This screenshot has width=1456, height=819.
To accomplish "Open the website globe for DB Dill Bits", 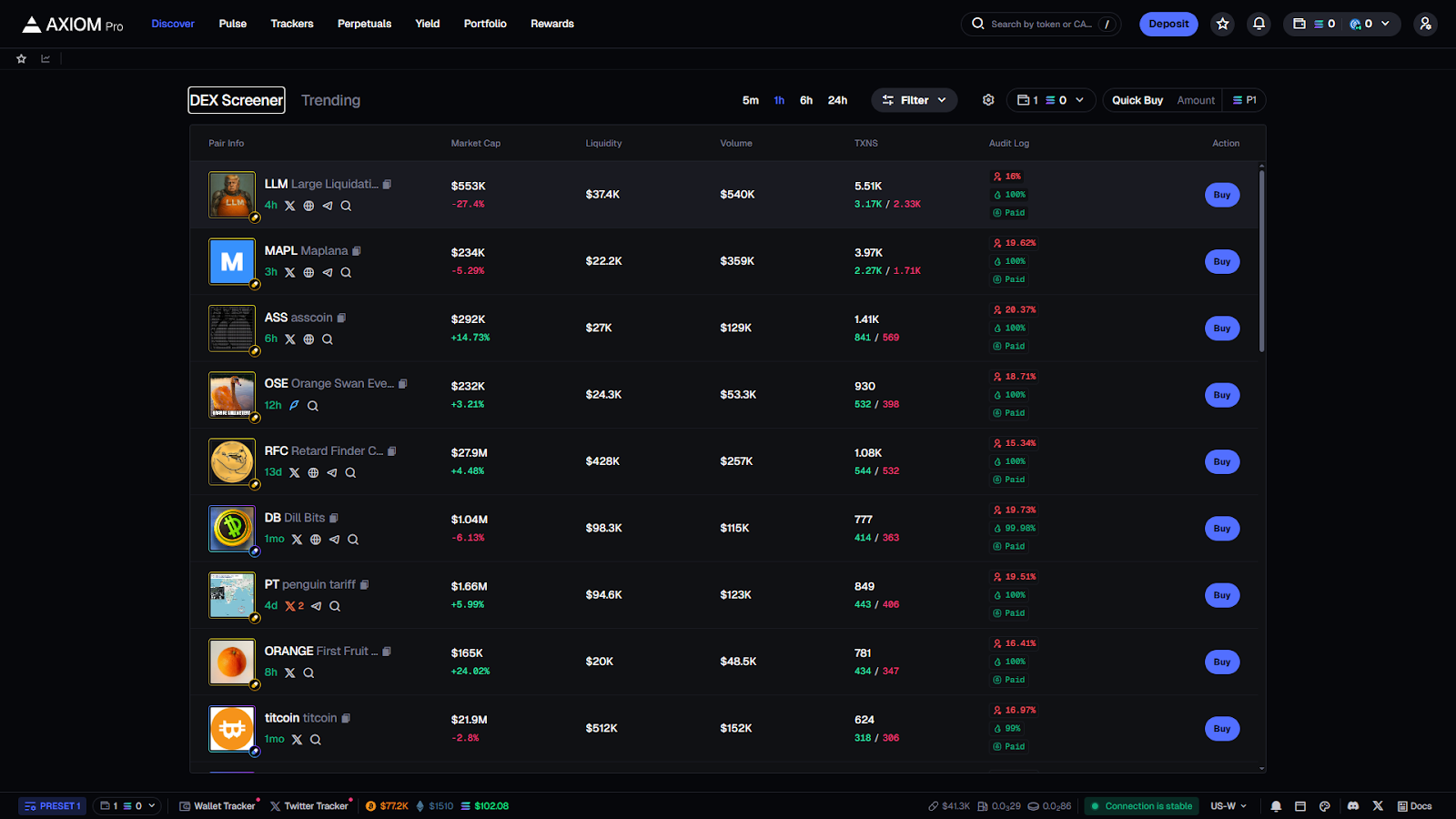I will coord(316,540).
